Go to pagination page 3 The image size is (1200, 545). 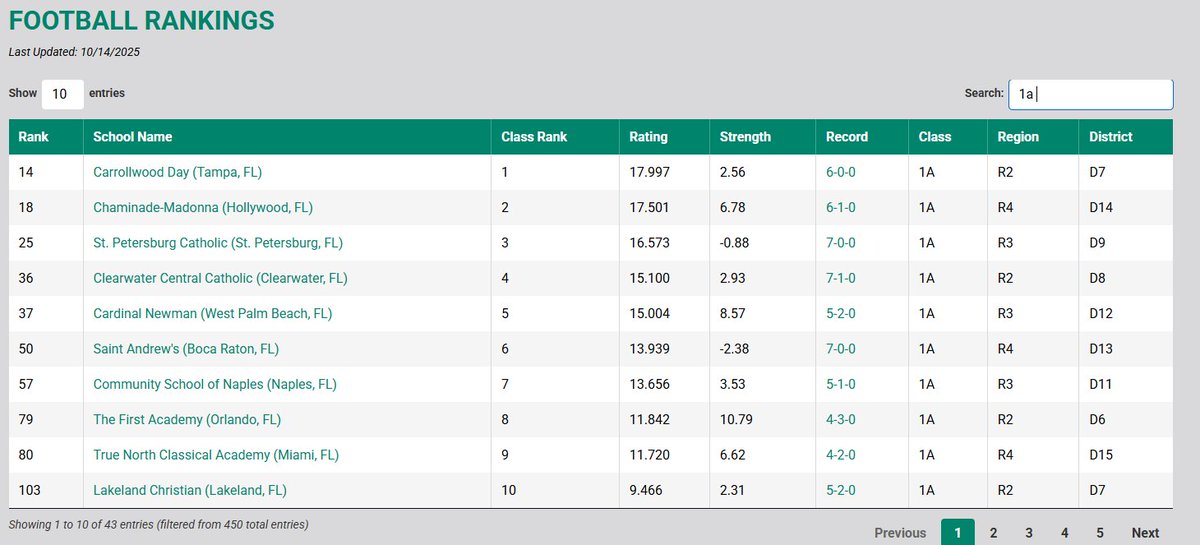pos(1029,533)
